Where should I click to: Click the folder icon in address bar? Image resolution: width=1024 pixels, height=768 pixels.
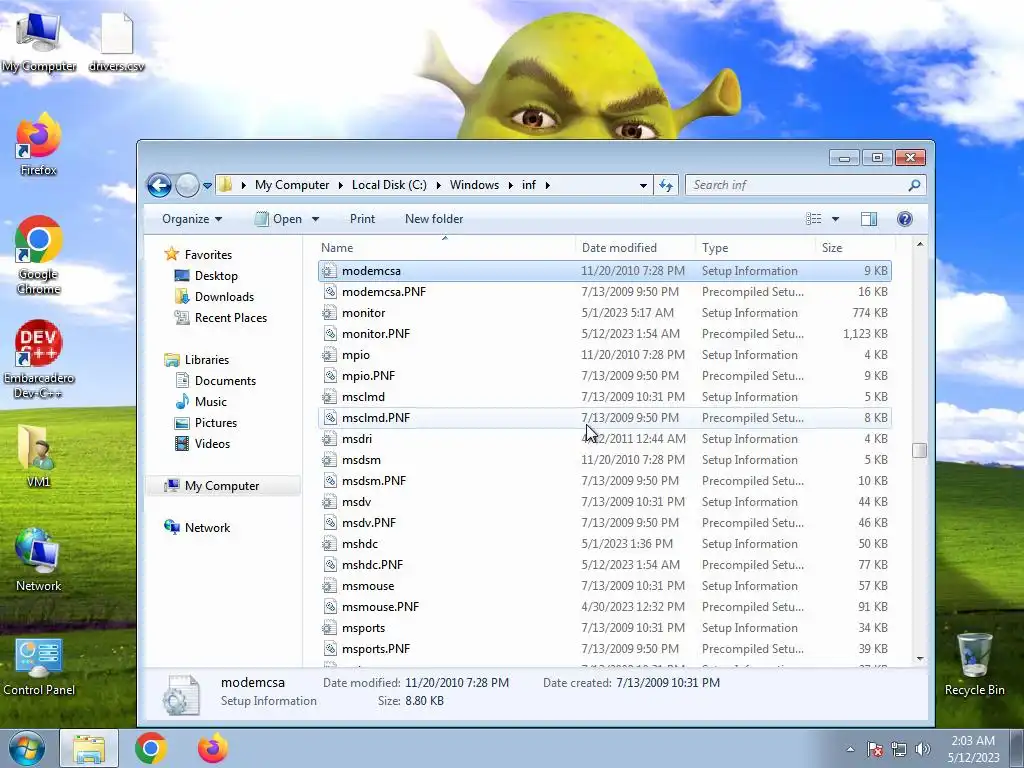225,185
